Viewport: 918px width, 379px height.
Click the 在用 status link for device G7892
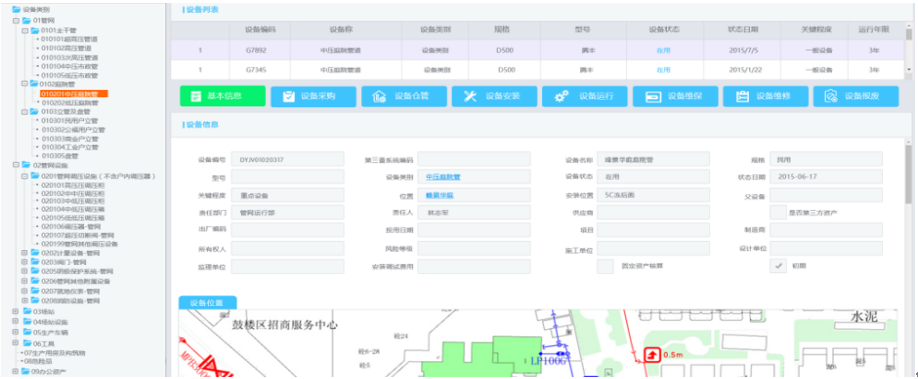(x=663, y=51)
